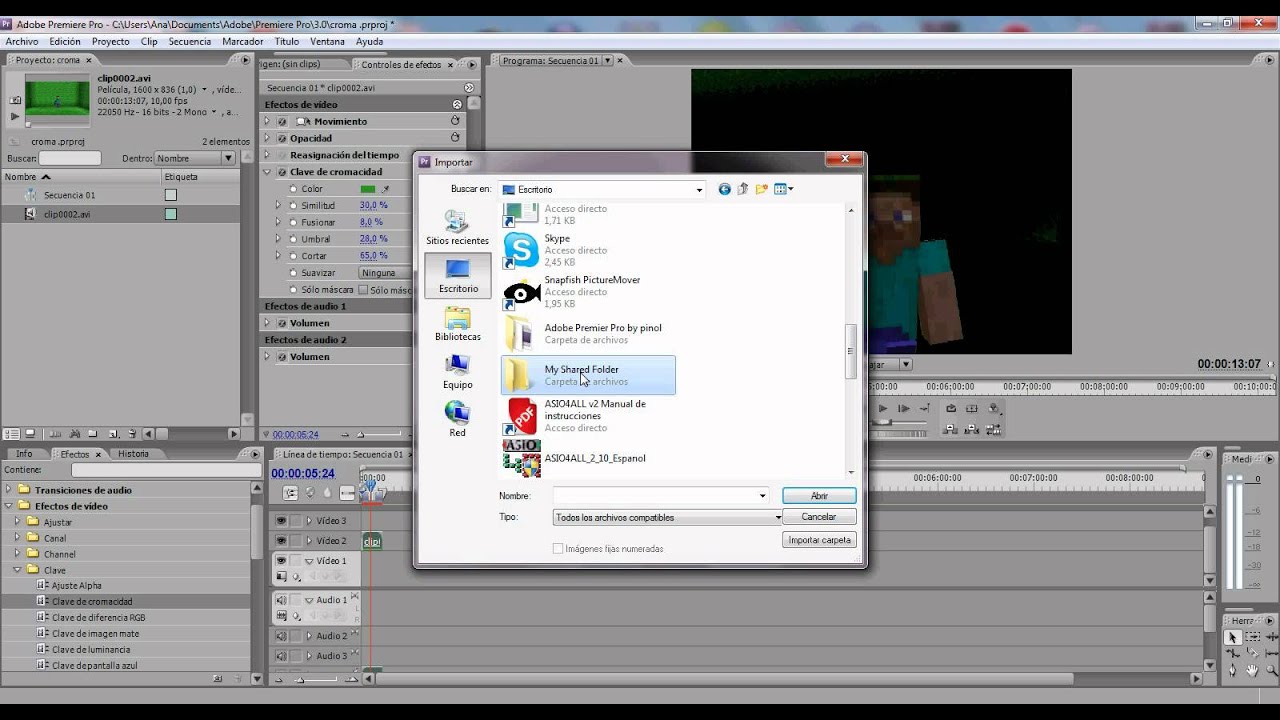Open Find binoculars in project panel
The width and height of the screenshot is (1280, 720).
point(75,433)
